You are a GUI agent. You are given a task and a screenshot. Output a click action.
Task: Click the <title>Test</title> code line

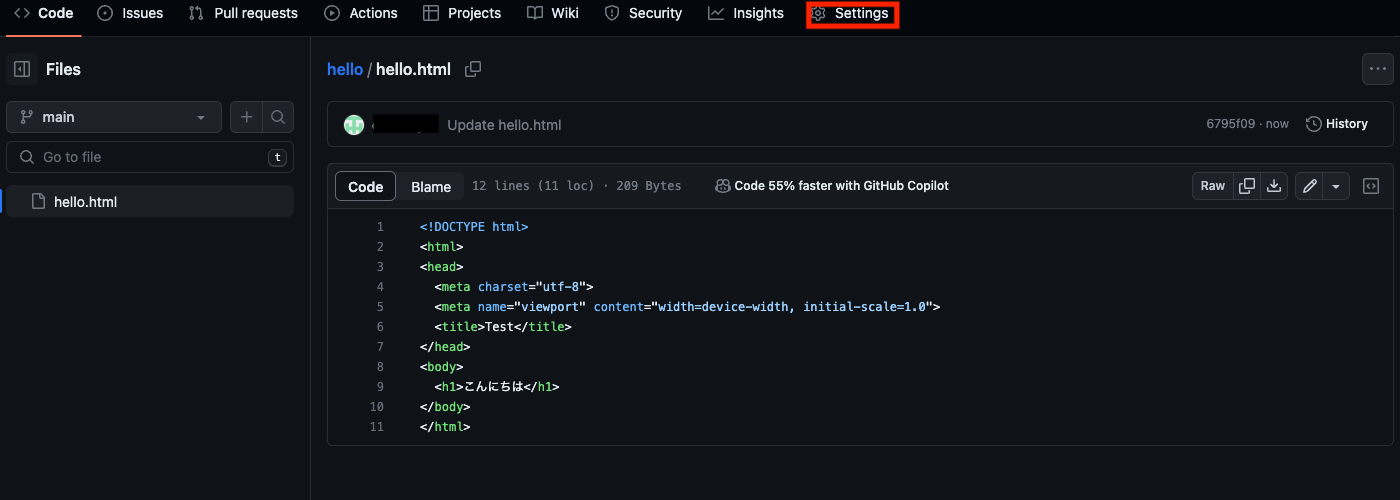tap(503, 327)
